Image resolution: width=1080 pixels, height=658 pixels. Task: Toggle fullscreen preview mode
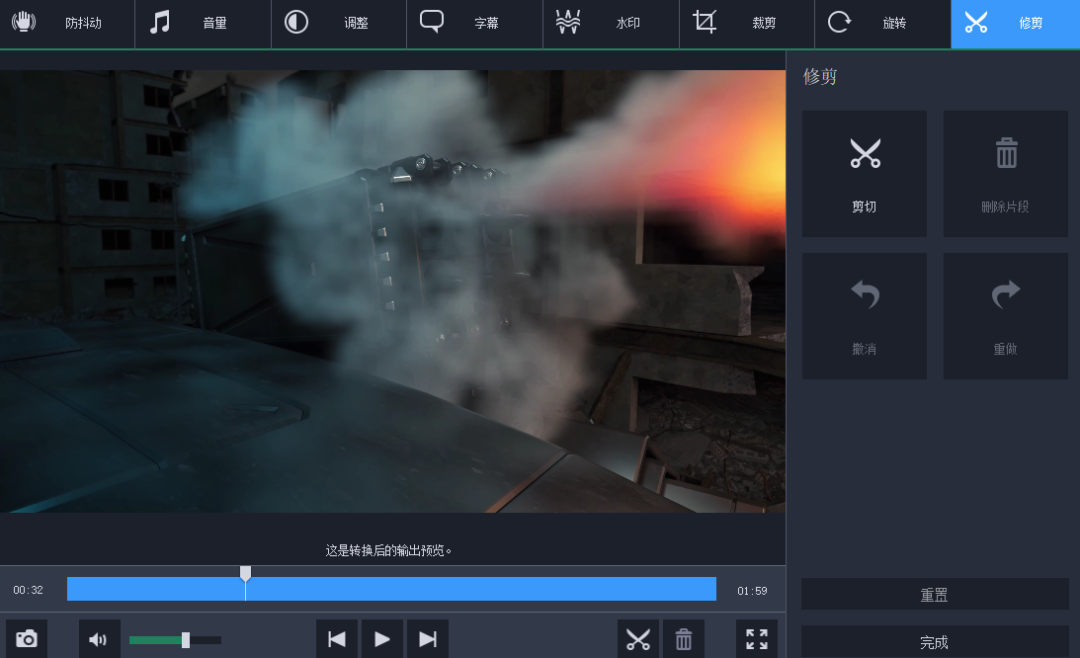(x=757, y=639)
